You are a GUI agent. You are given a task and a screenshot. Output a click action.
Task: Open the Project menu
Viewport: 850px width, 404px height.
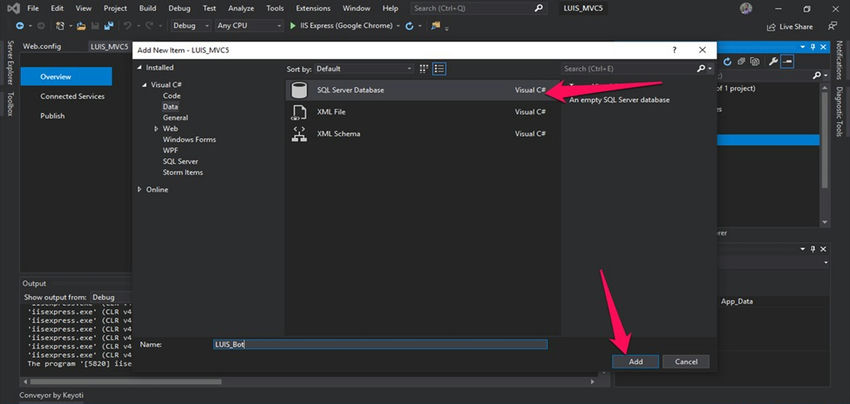115,8
